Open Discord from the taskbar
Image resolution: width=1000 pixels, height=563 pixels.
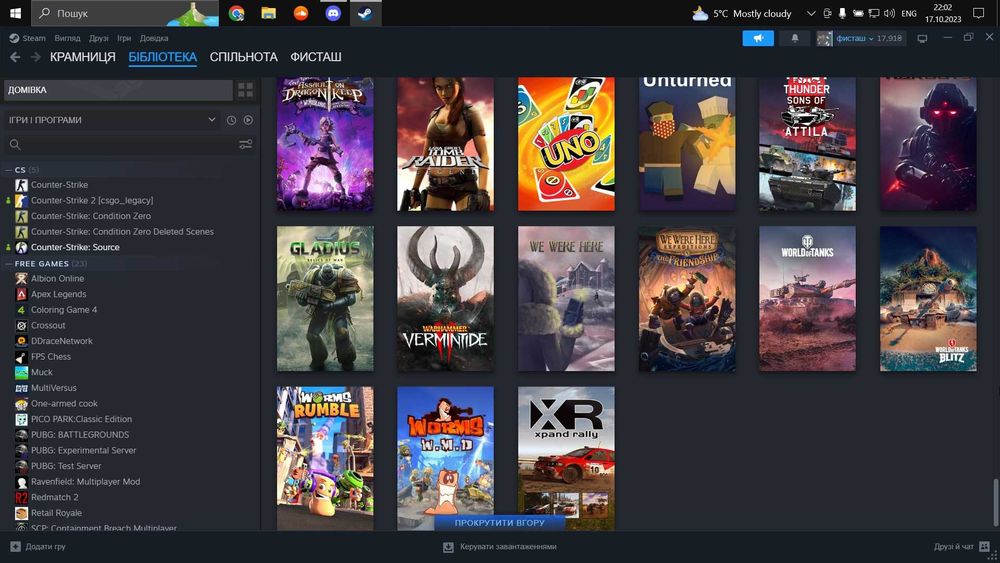(333, 13)
